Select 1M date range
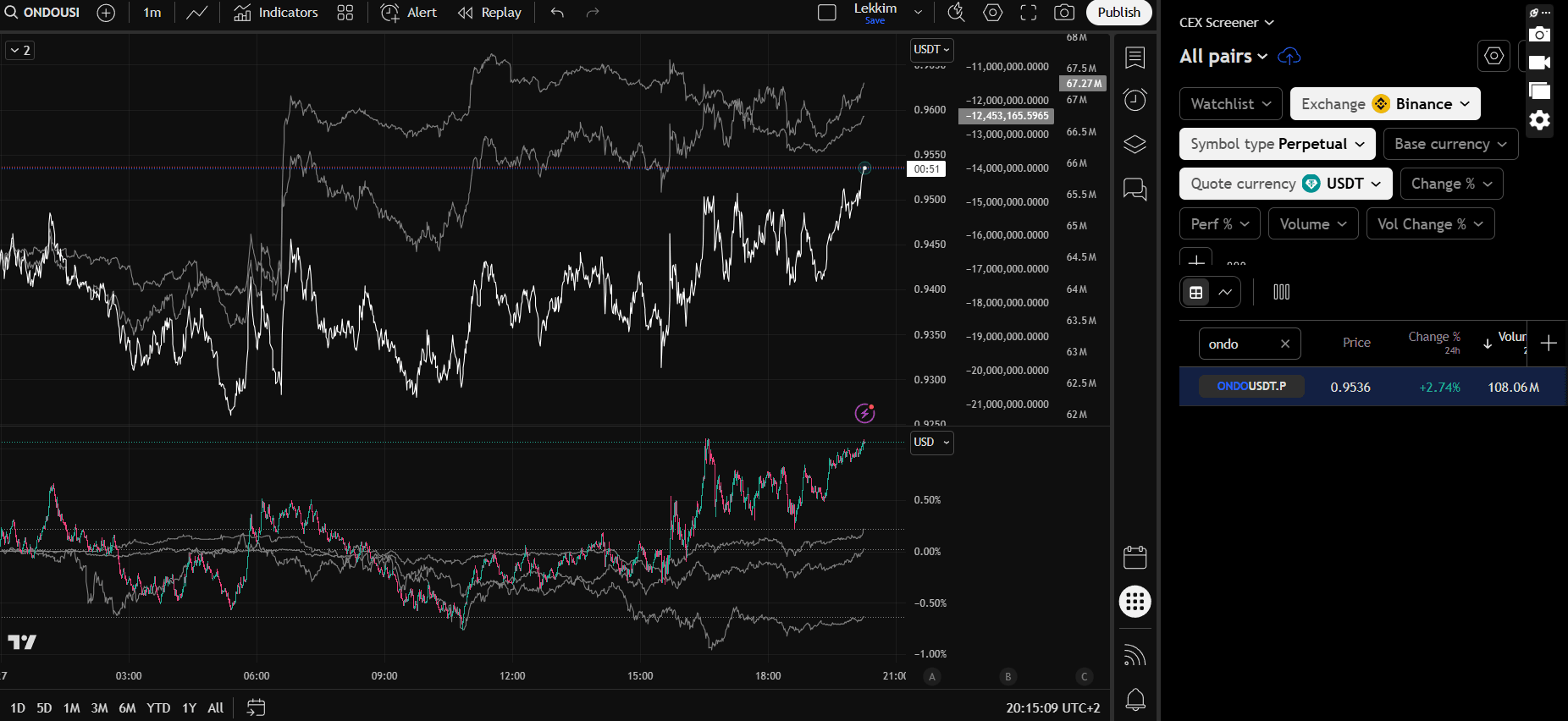The height and width of the screenshot is (721, 1568). pos(71,707)
